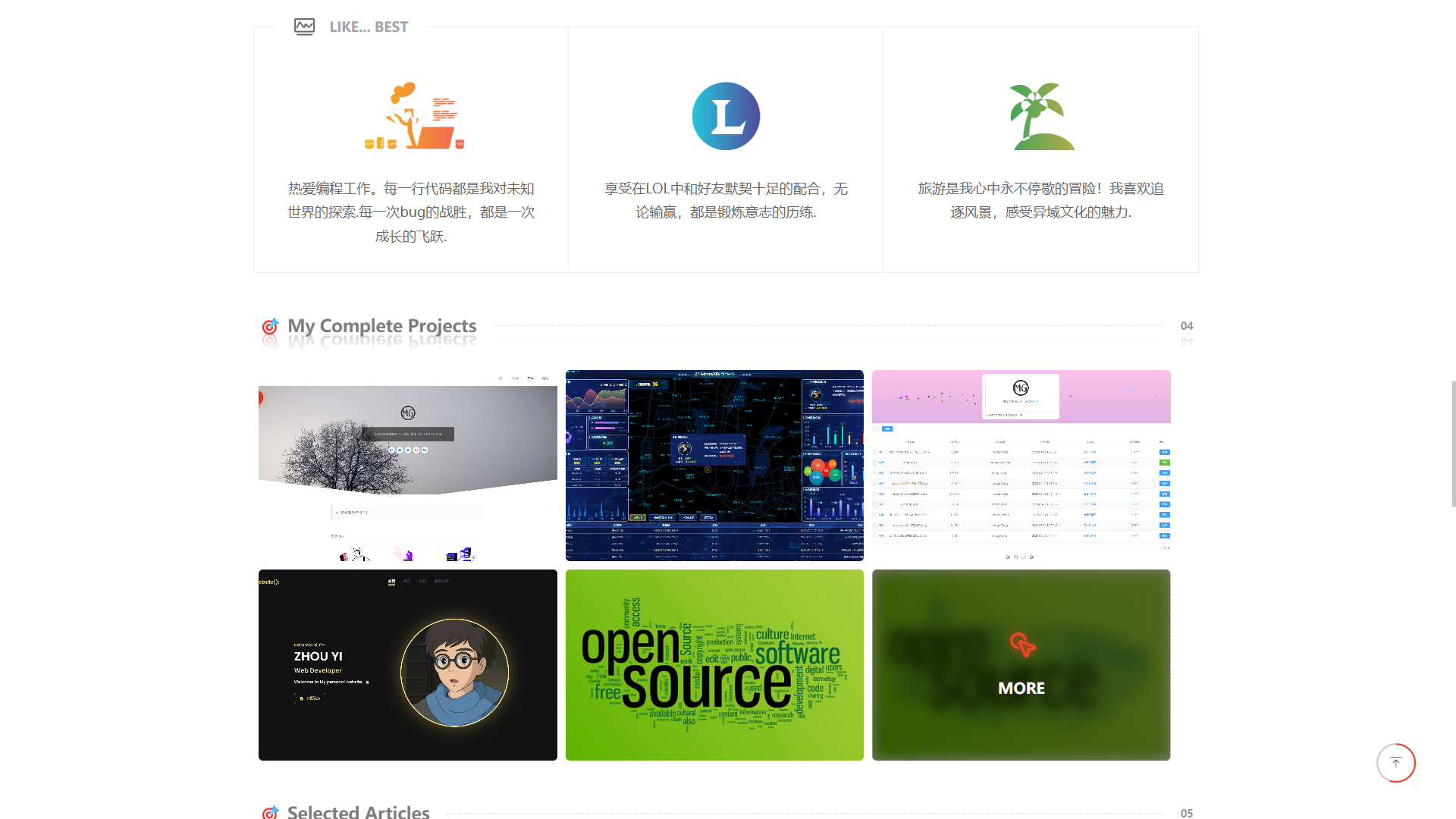Click the My Complete Projects heading

tap(381, 326)
